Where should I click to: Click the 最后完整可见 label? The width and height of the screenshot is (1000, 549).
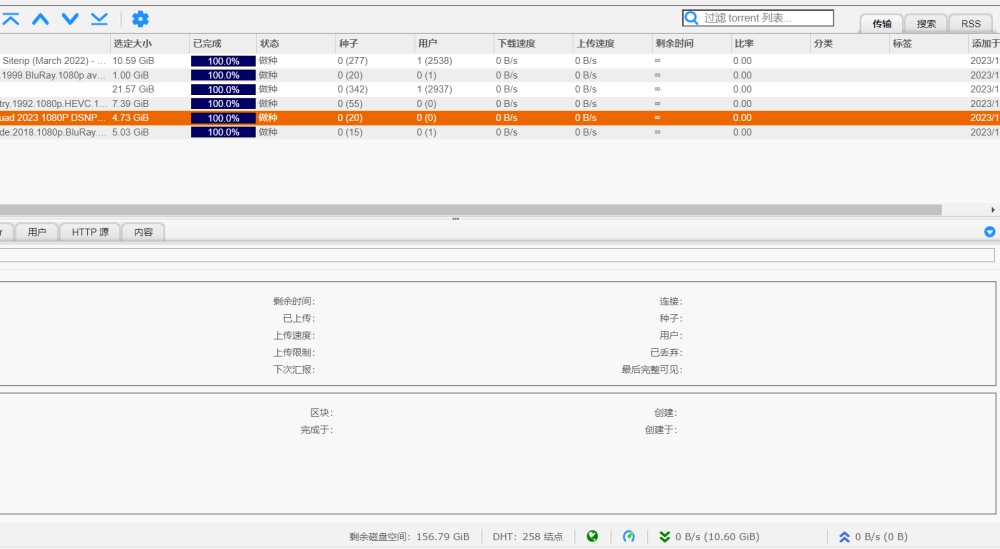[x=652, y=370]
